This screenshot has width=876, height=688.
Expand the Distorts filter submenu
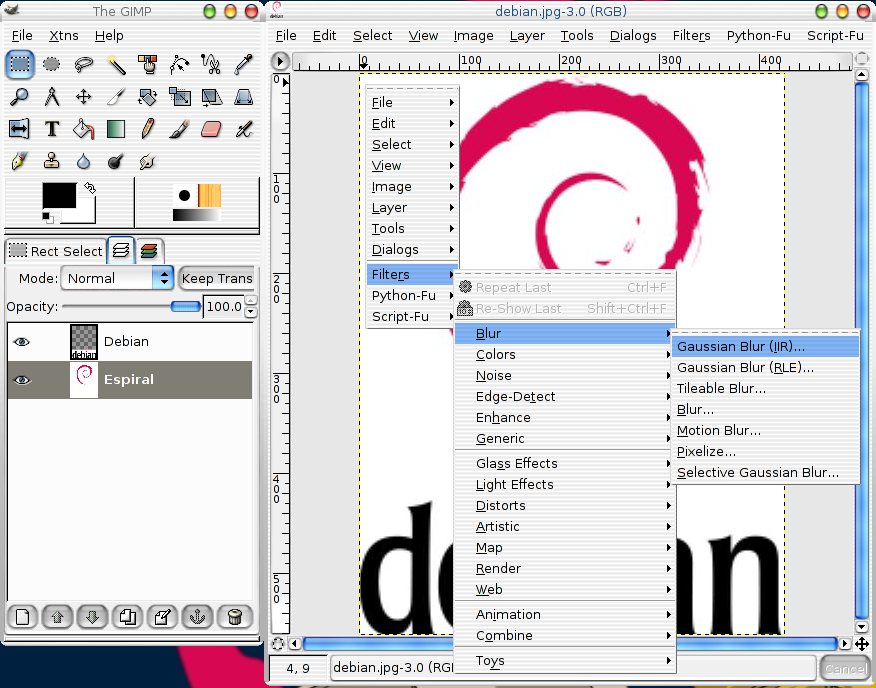click(x=565, y=506)
